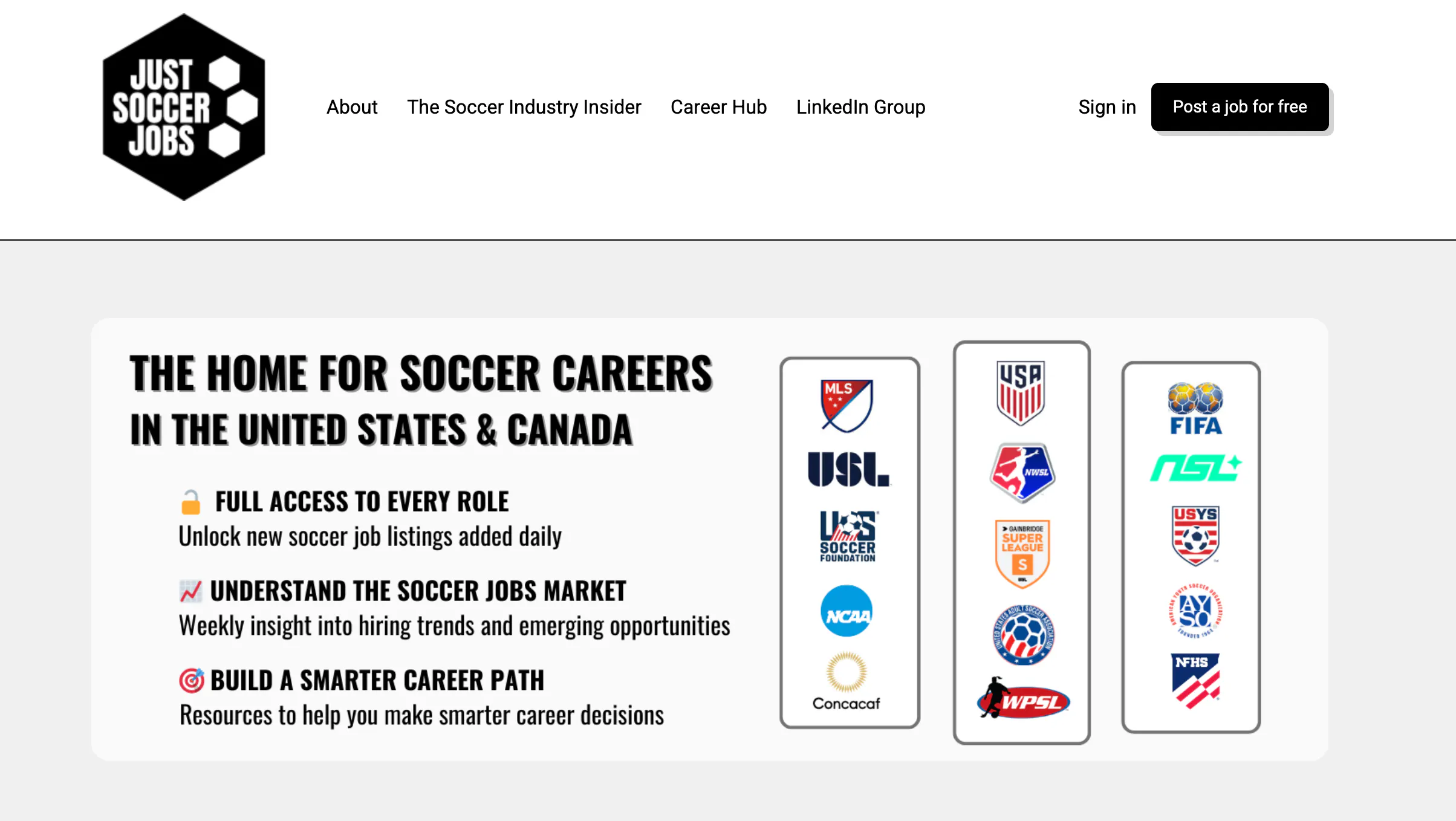This screenshot has width=1456, height=821.
Task: Open the LinkedIn Group link
Action: coord(860,107)
